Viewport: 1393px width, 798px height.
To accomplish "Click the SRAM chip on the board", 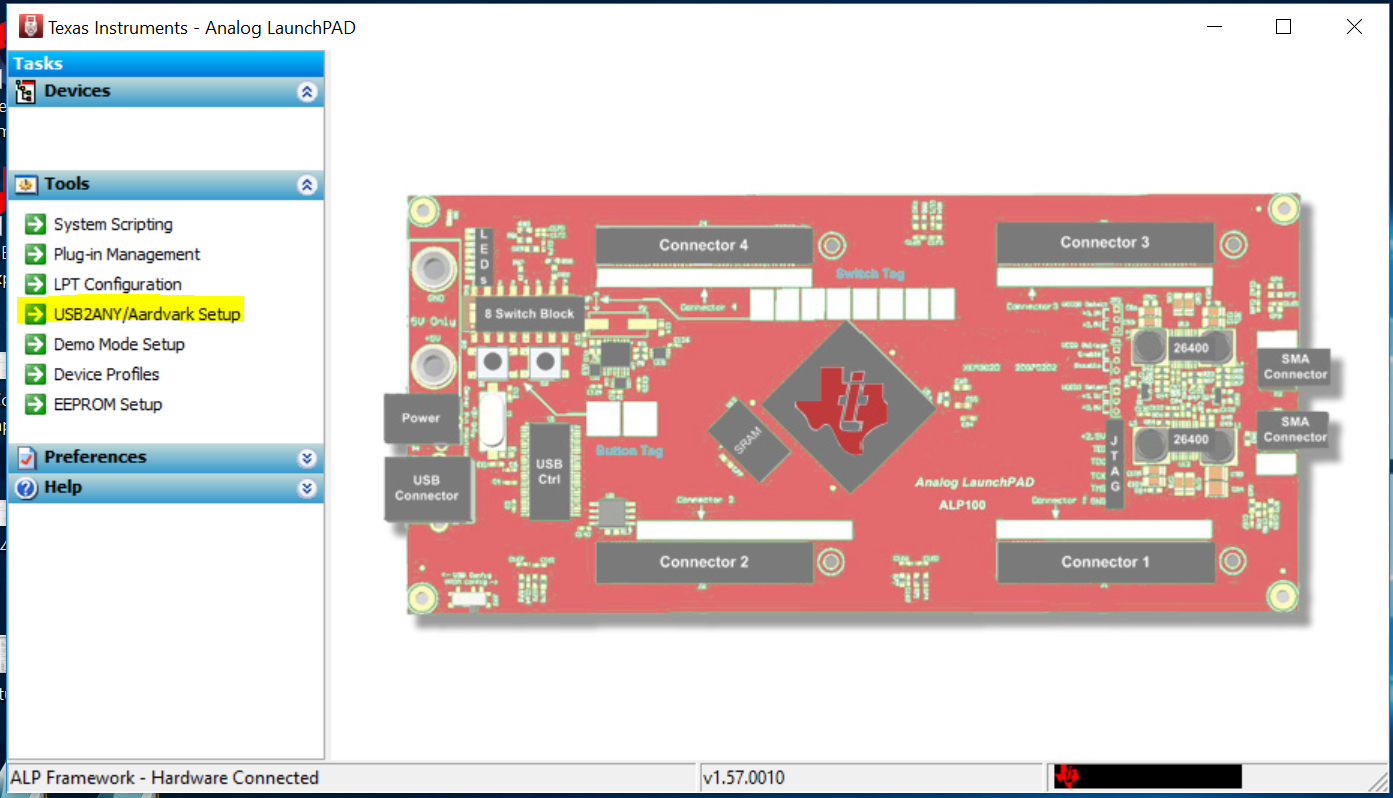I will pyautogui.click(x=748, y=443).
